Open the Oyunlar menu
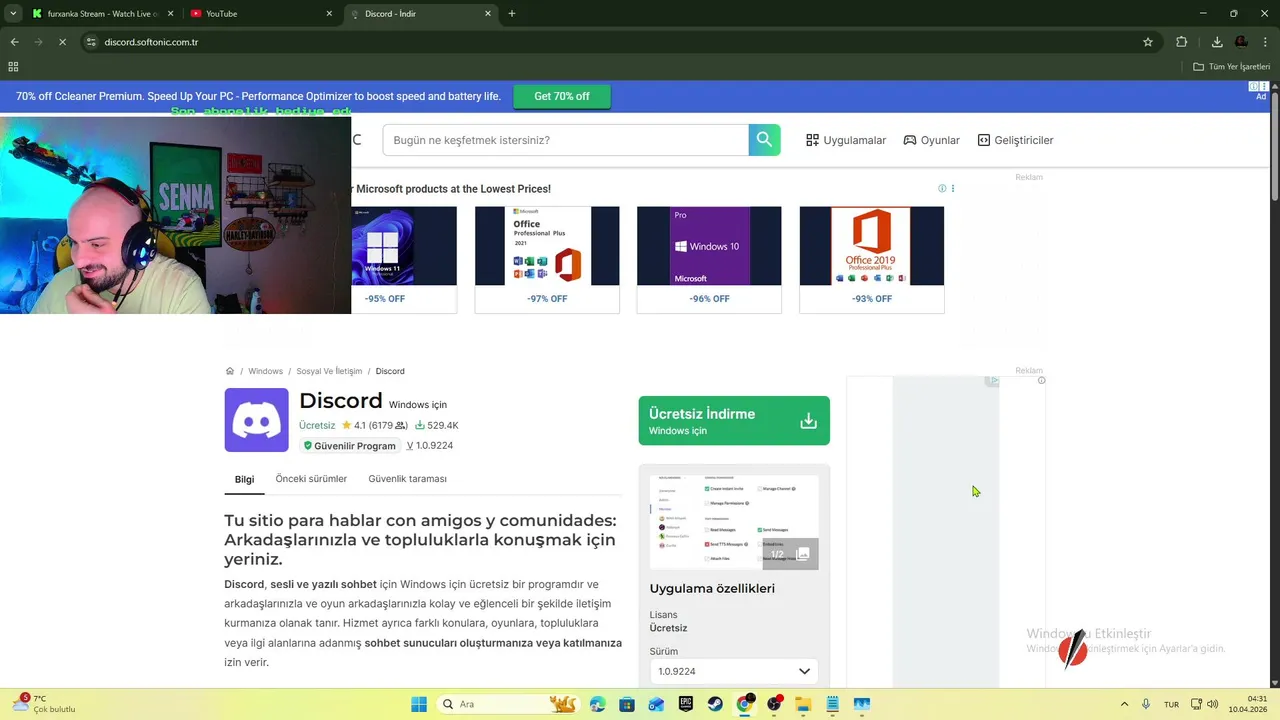Image resolution: width=1280 pixels, height=720 pixels. [931, 140]
